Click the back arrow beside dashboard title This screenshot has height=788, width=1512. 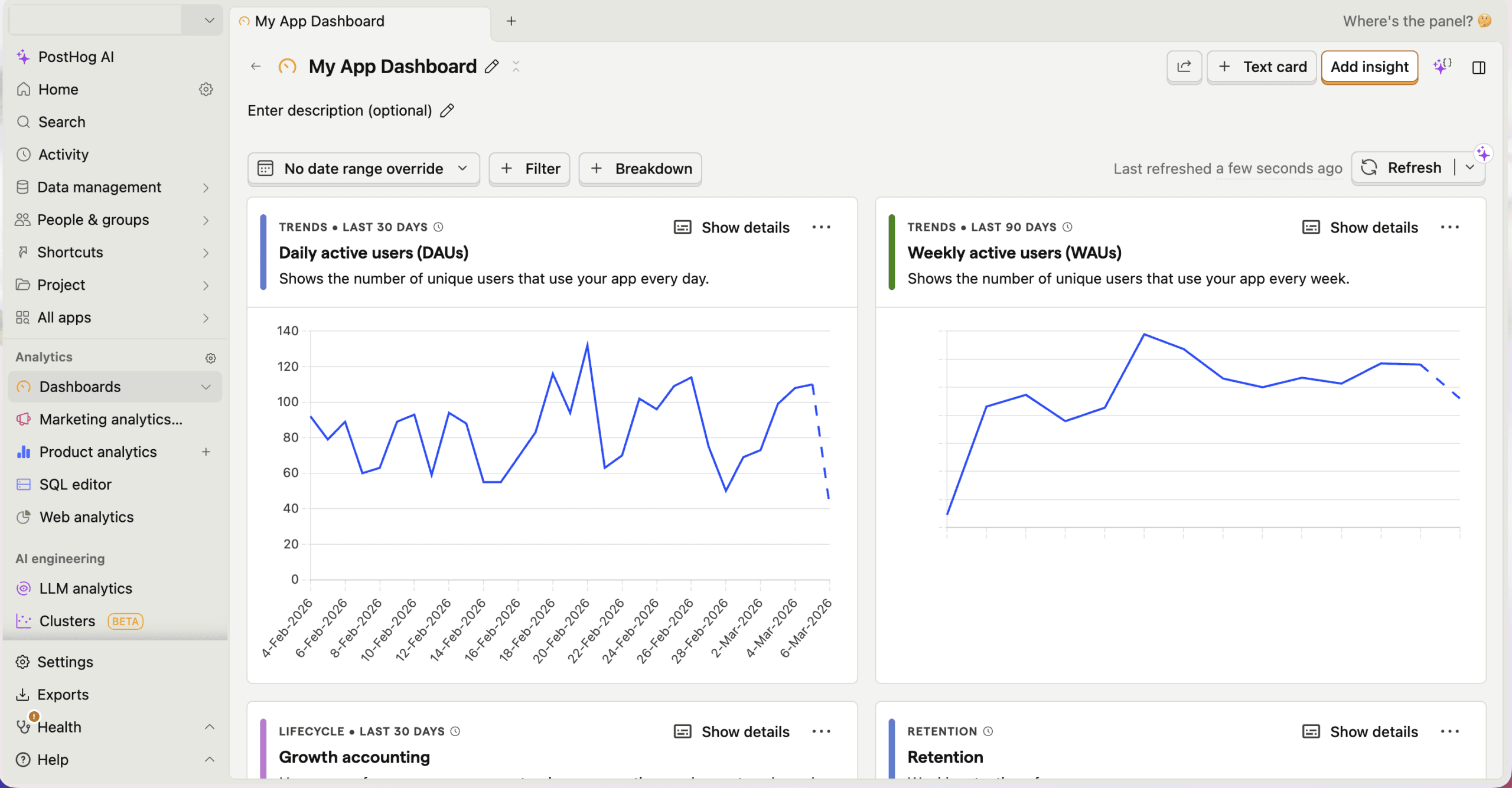(256, 67)
